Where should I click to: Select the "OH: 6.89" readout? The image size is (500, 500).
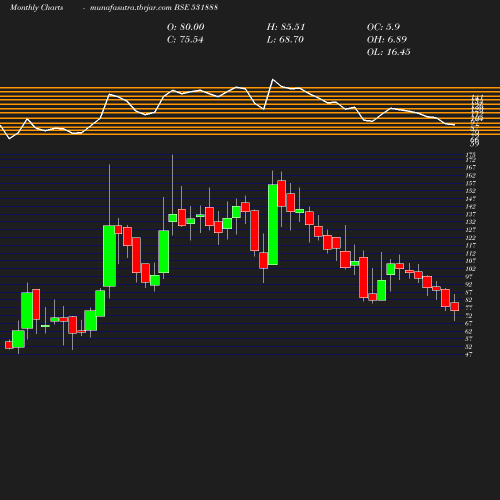tap(387, 40)
